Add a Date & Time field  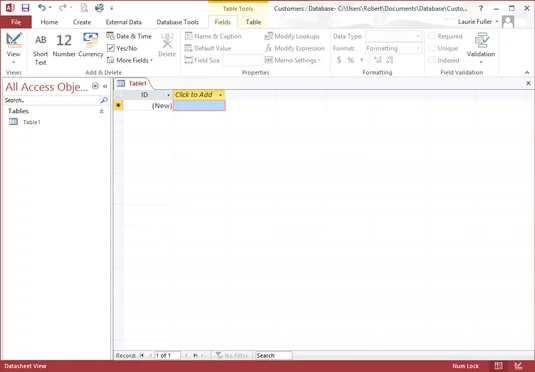[129, 36]
